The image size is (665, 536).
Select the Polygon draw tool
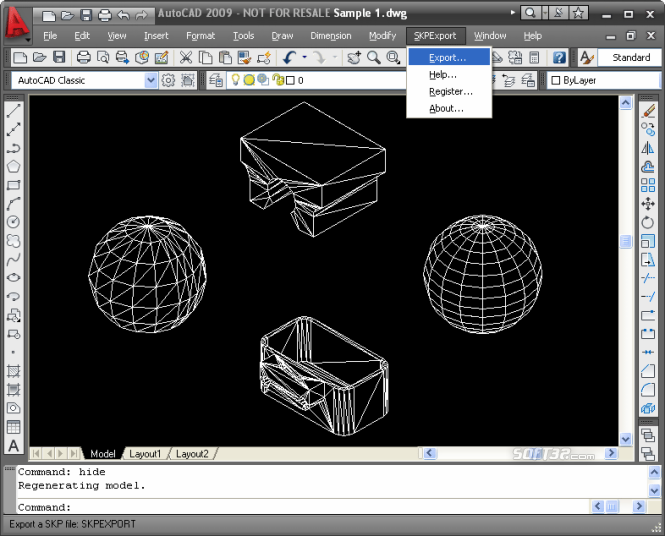[14, 167]
